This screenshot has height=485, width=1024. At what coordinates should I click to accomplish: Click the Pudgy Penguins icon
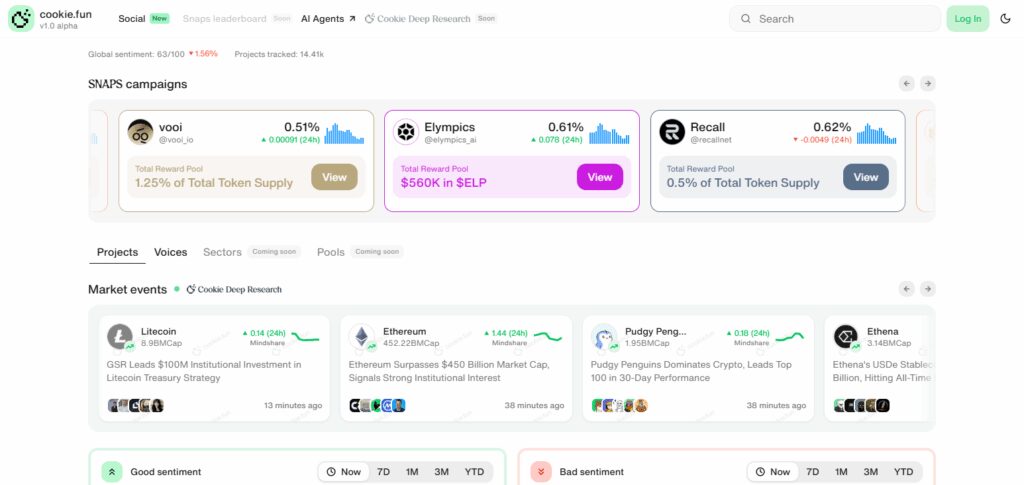[x=604, y=337]
